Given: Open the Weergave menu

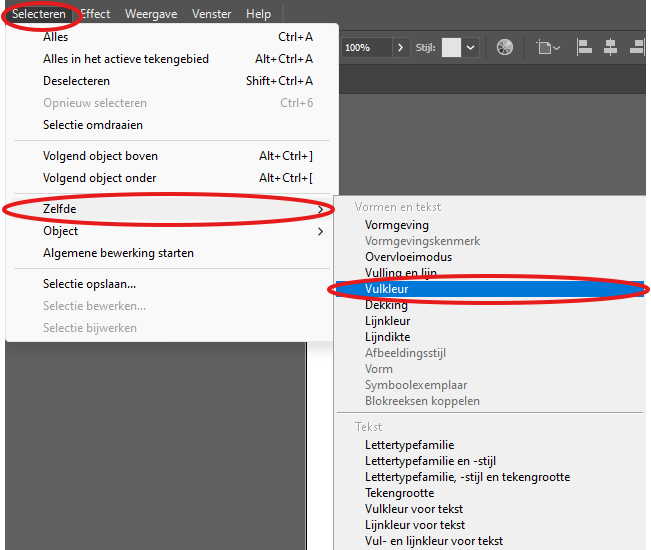Looking at the screenshot, I should coord(149,14).
